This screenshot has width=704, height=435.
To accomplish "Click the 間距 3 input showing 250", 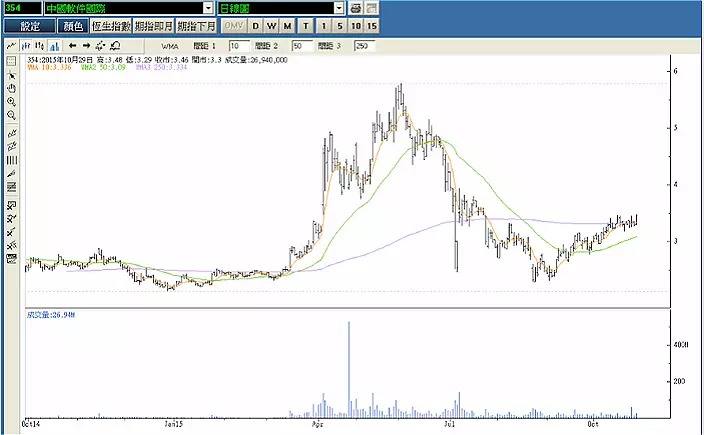I will point(363,46).
